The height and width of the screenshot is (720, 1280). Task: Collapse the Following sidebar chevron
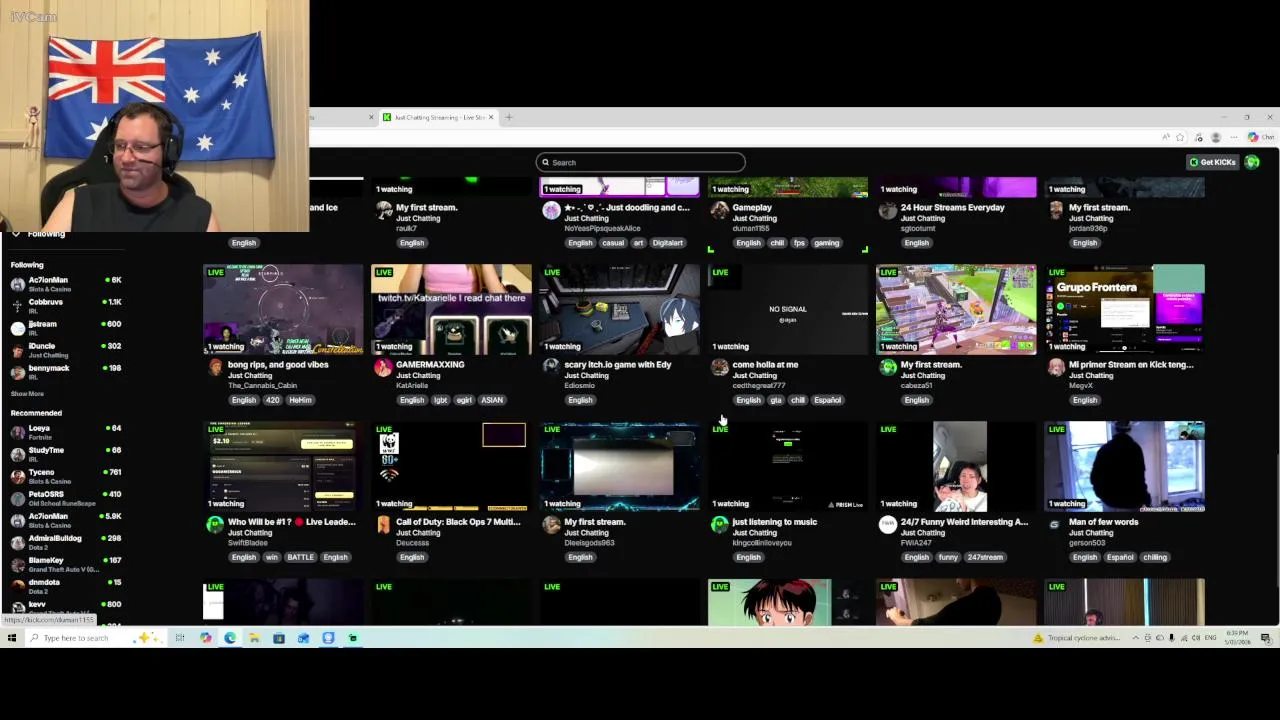[16, 234]
